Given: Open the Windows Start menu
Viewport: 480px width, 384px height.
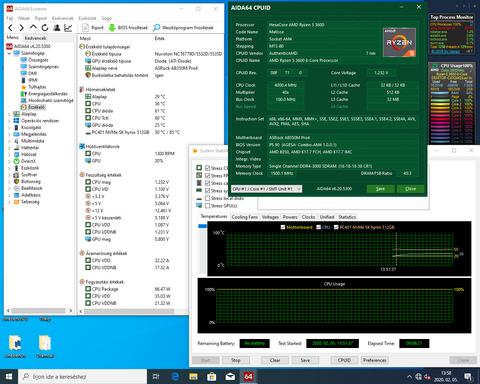Looking at the screenshot, I should [9, 377].
